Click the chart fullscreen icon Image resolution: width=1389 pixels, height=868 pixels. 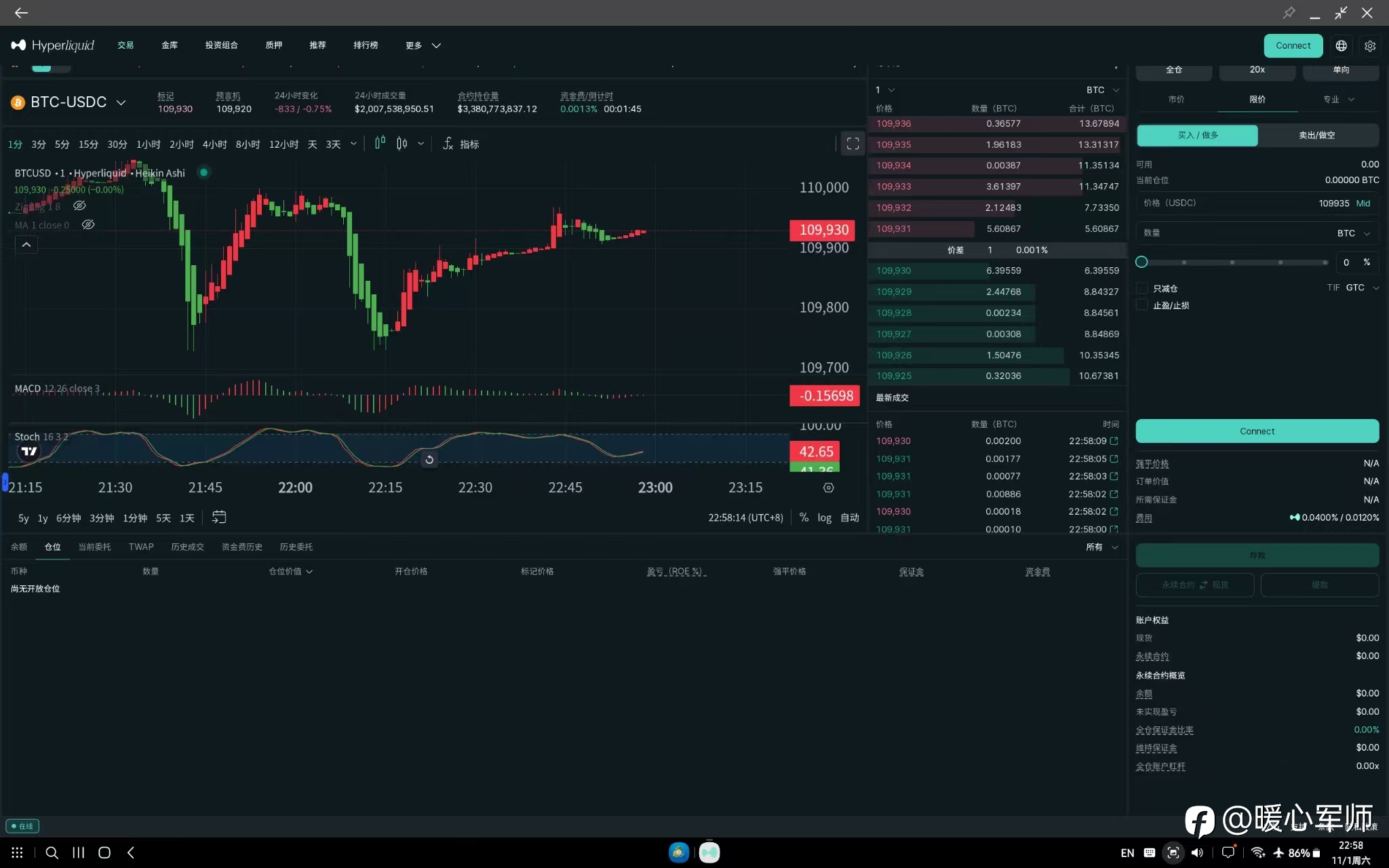click(x=853, y=144)
